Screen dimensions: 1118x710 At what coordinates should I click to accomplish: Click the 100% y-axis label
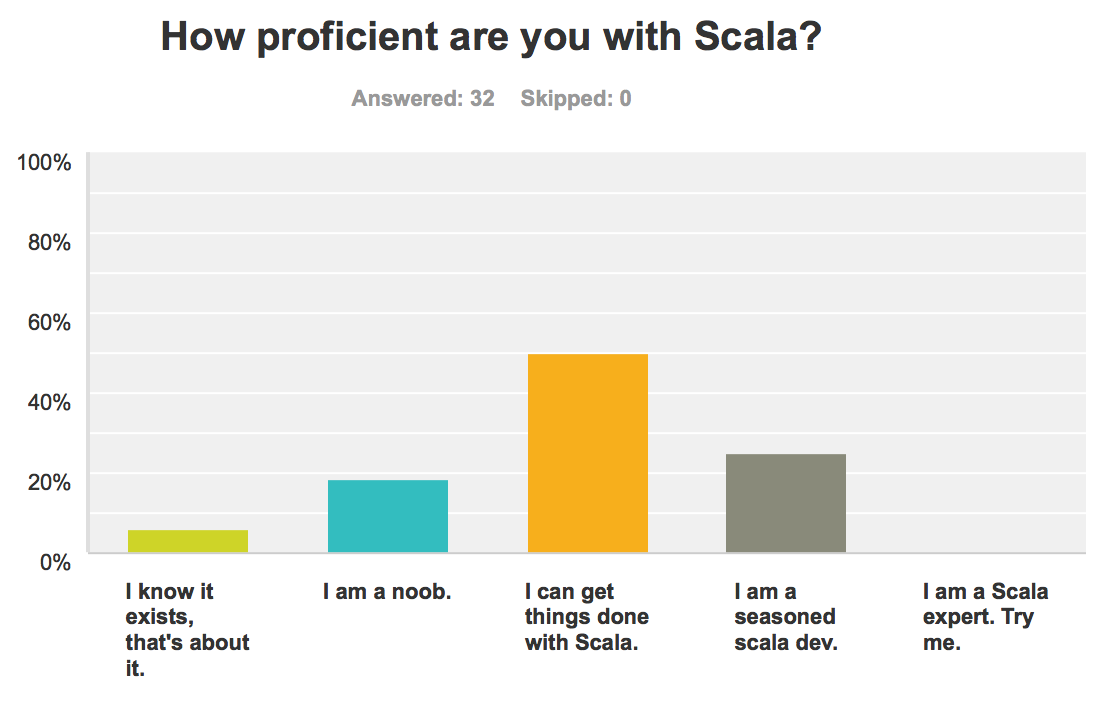tap(44, 163)
